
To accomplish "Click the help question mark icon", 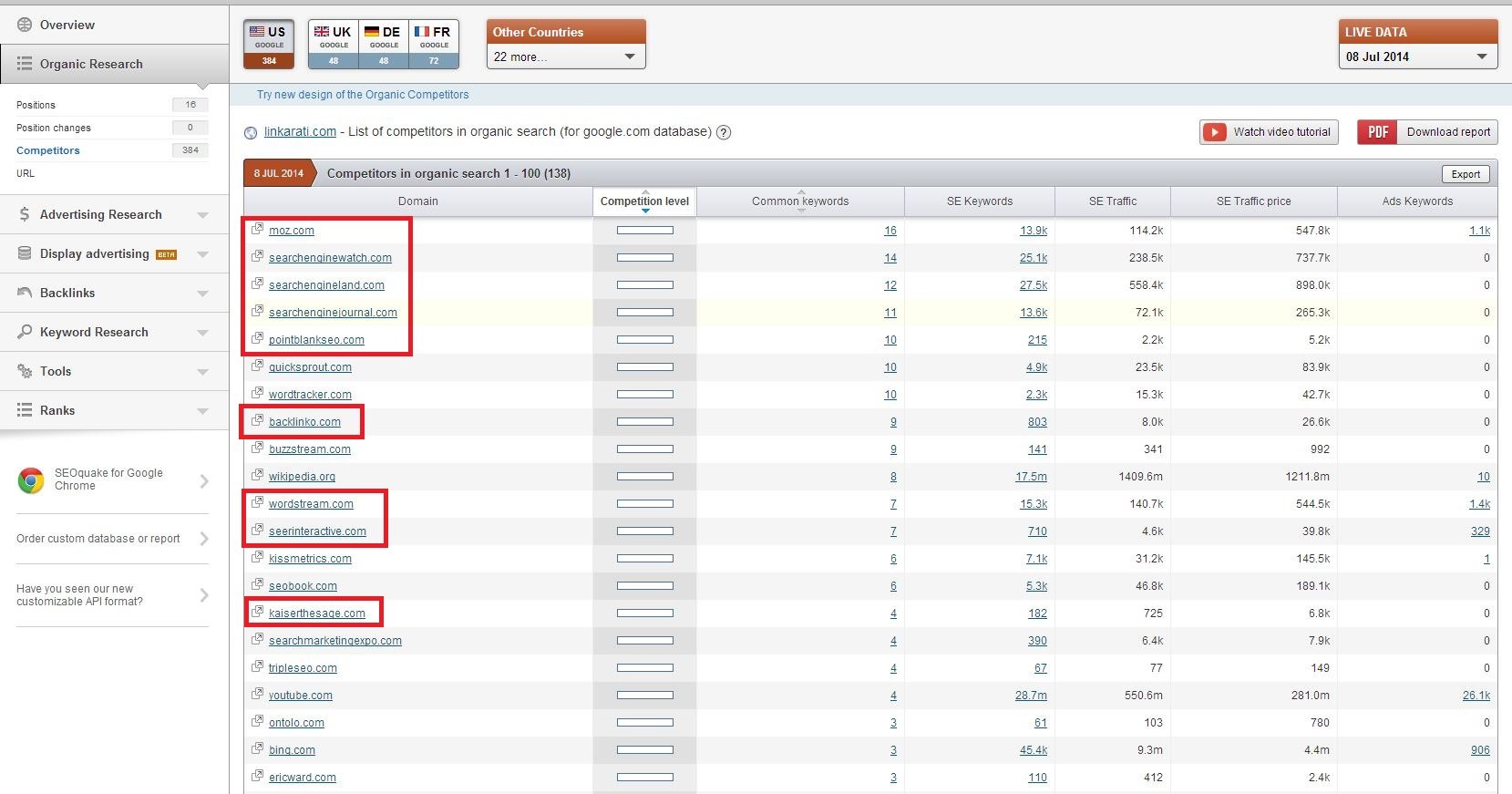I will pos(724,132).
